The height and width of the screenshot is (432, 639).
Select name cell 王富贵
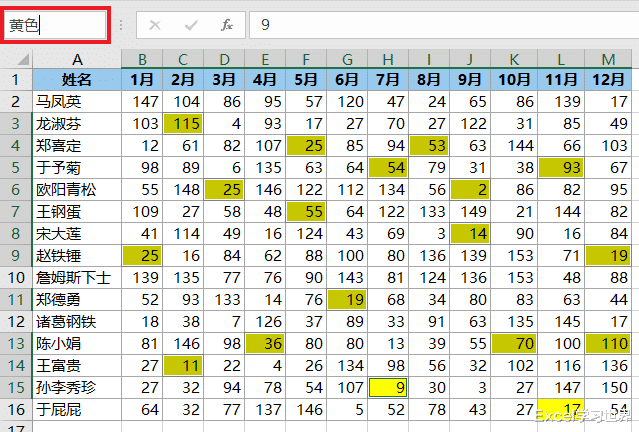(77, 366)
